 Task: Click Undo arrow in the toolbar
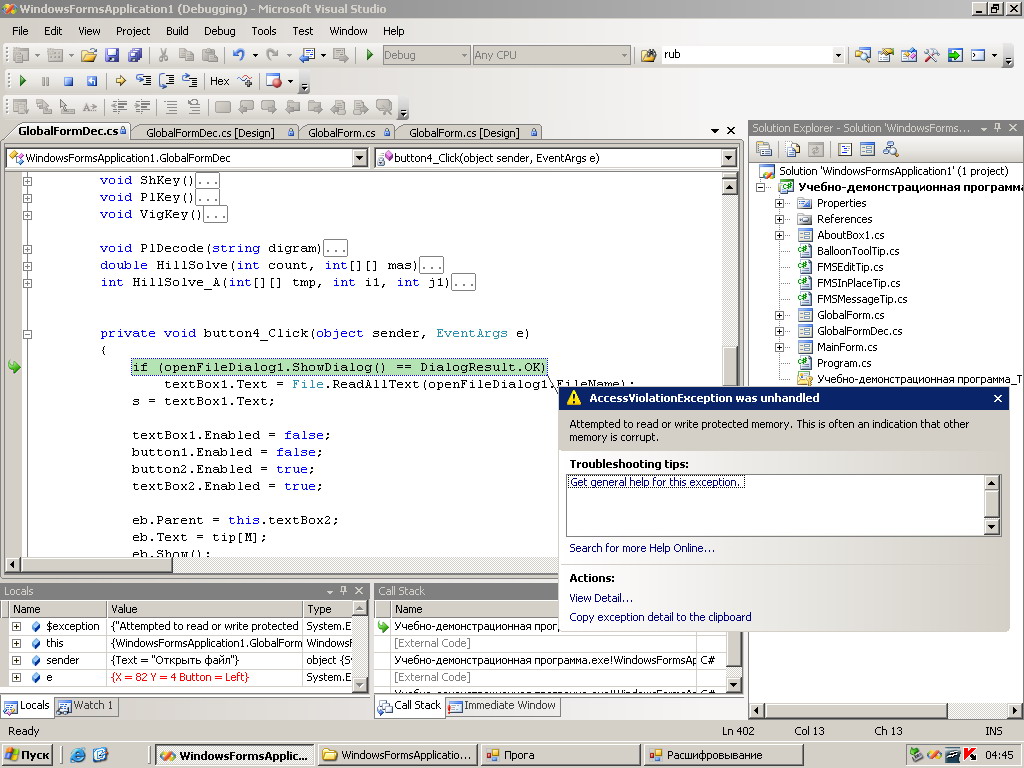point(238,55)
